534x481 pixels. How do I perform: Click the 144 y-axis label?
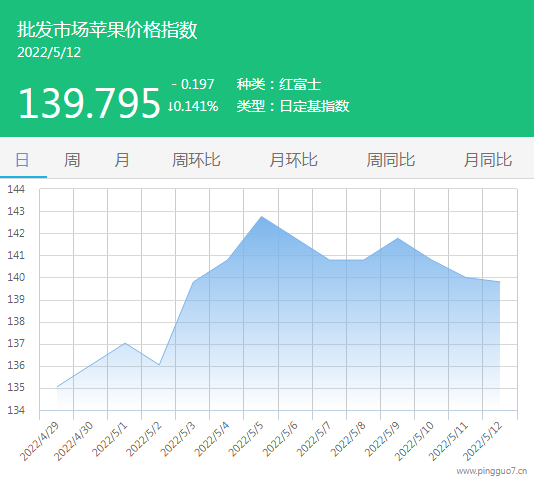click(16, 189)
